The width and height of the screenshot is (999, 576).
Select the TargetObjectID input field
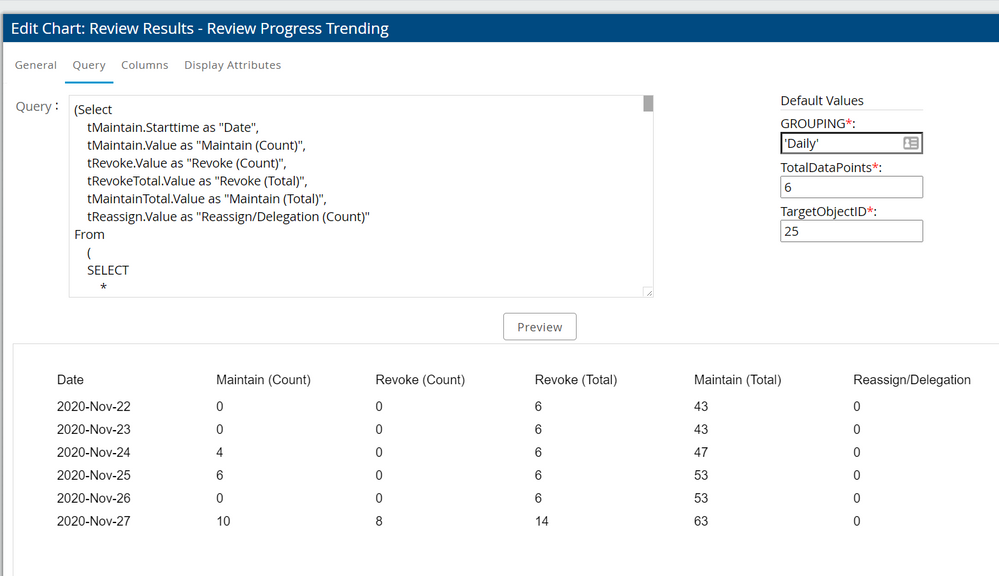pyautogui.click(x=851, y=231)
